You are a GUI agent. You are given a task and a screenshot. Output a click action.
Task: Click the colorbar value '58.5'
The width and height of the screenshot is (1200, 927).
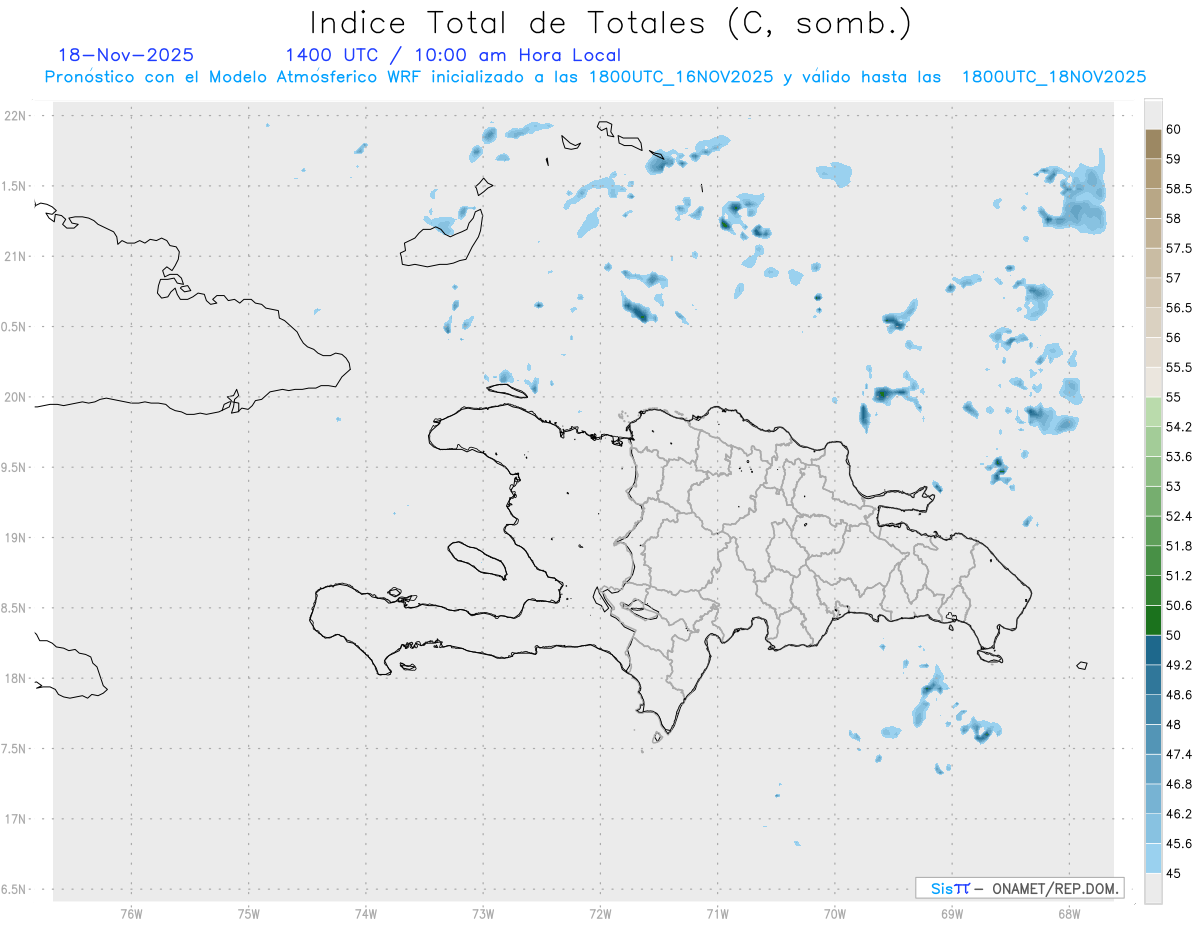pyautogui.click(x=1179, y=189)
